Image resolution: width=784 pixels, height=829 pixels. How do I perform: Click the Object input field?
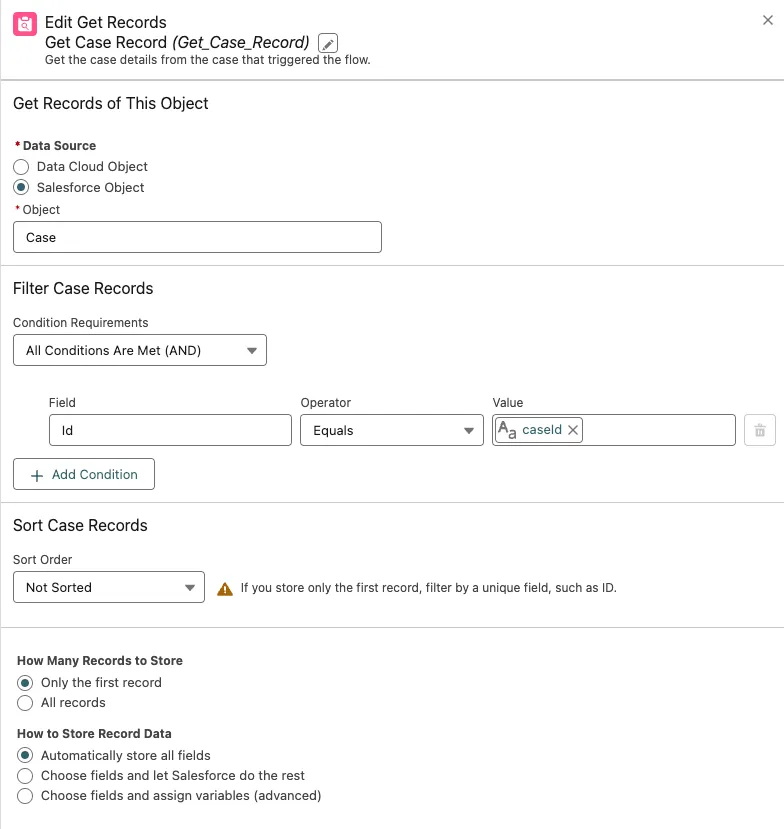pyautogui.click(x=197, y=238)
